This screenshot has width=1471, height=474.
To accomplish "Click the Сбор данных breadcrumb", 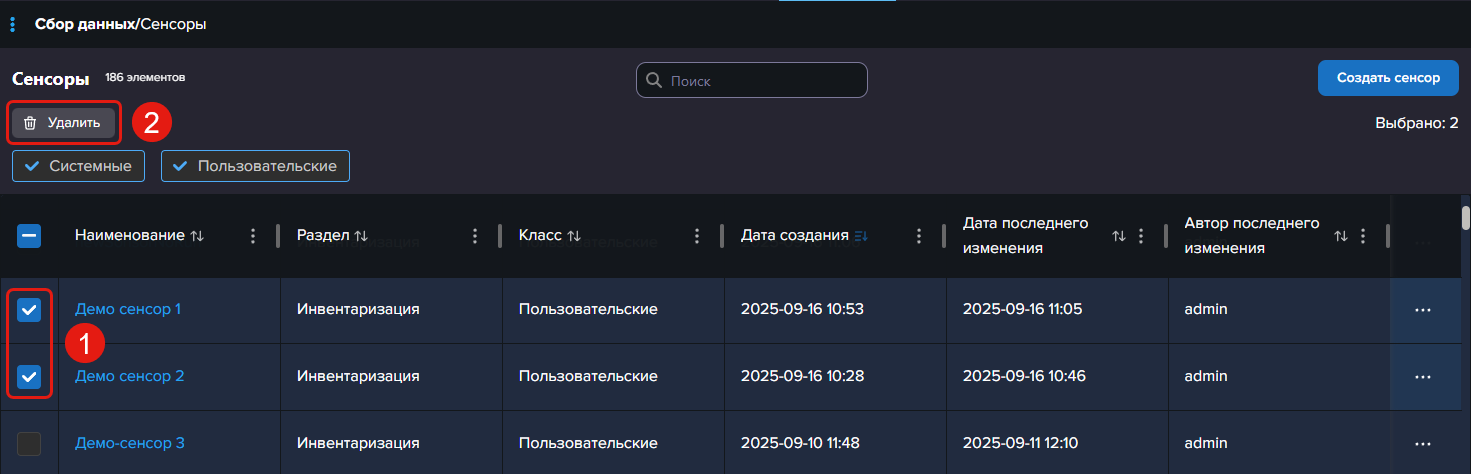I will [84, 24].
